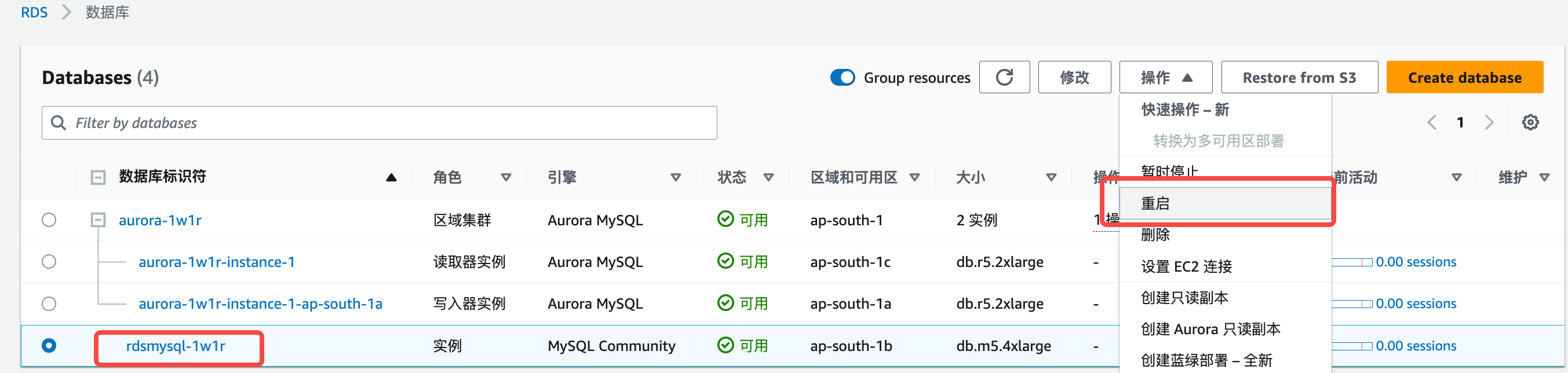The height and width of the screenshot is (373, 1568).
Task: Click 写入器实例 role cell
Action: point(469,303)
